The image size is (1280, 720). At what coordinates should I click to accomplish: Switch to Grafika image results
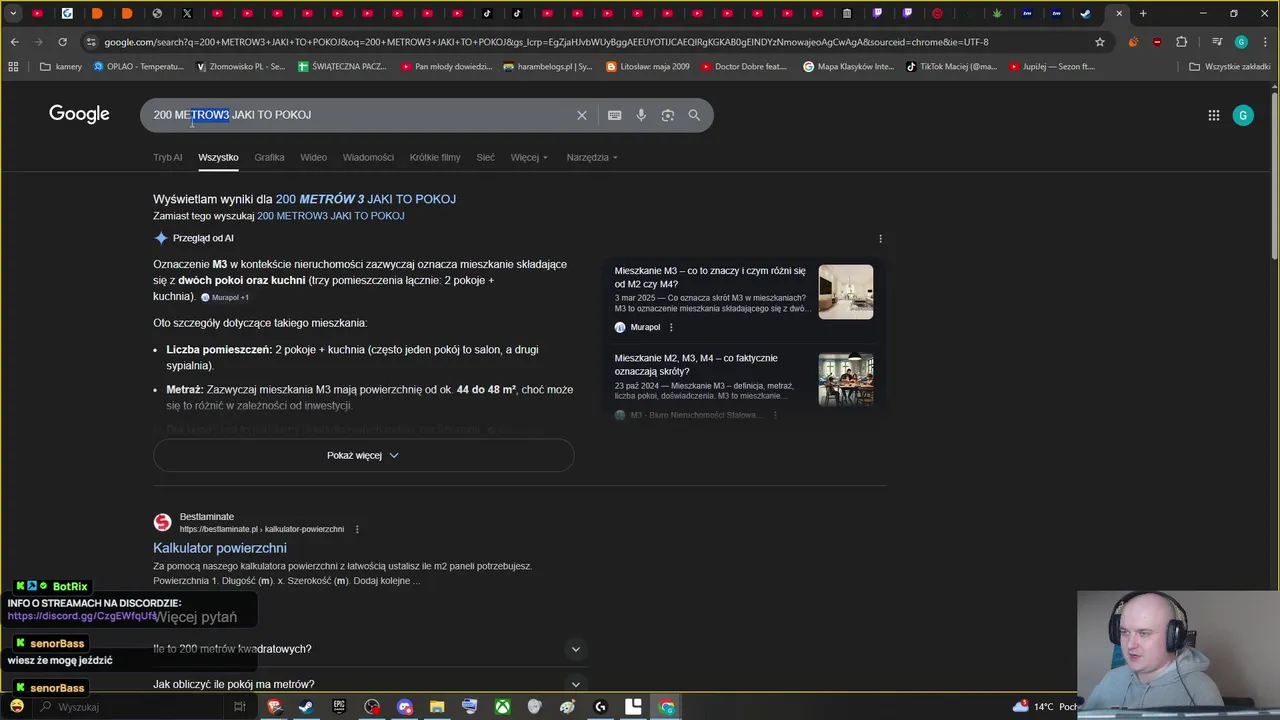click(x=269, y=157)
